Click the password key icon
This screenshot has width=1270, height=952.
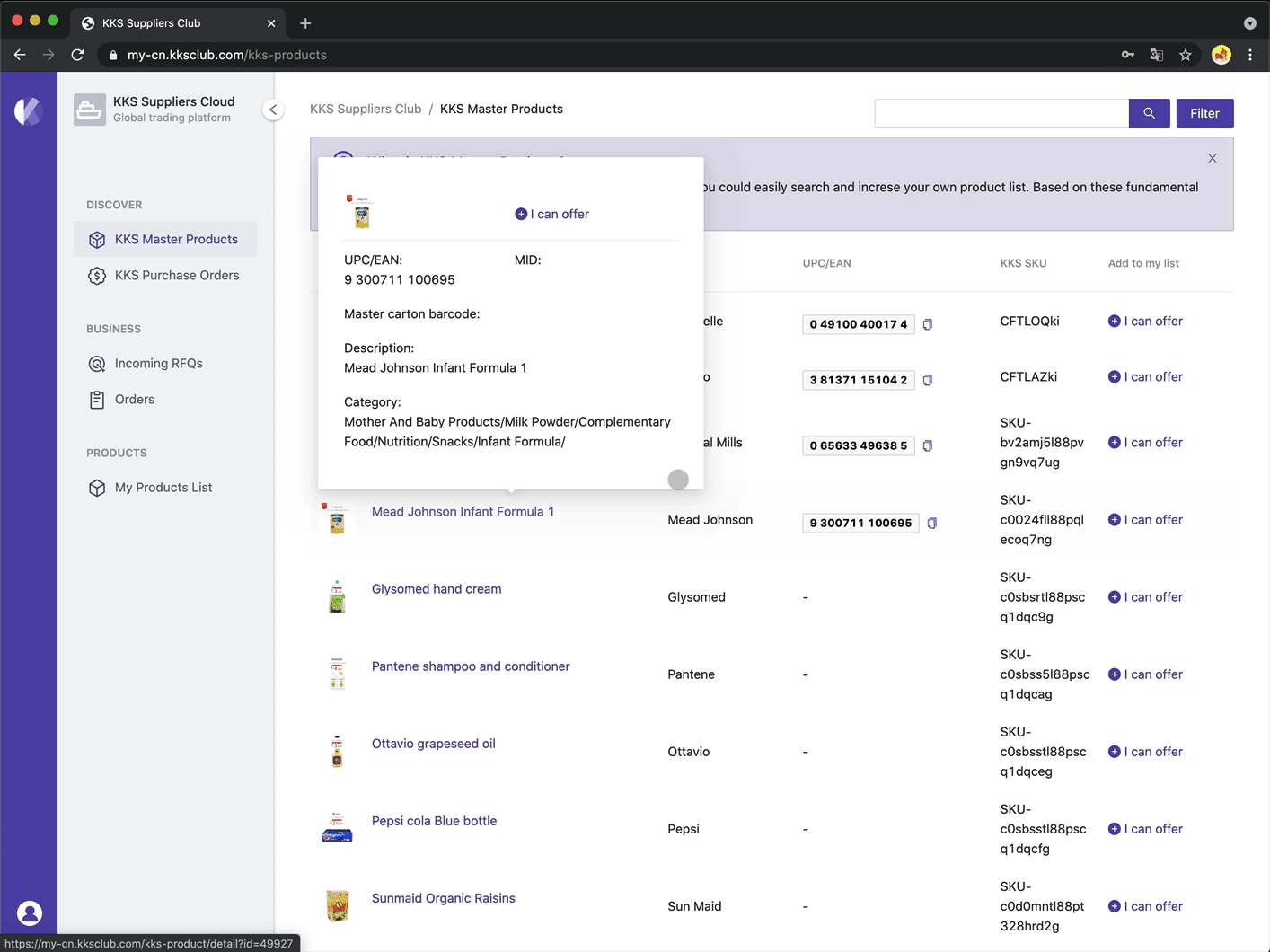click(x=1128, y=55)
